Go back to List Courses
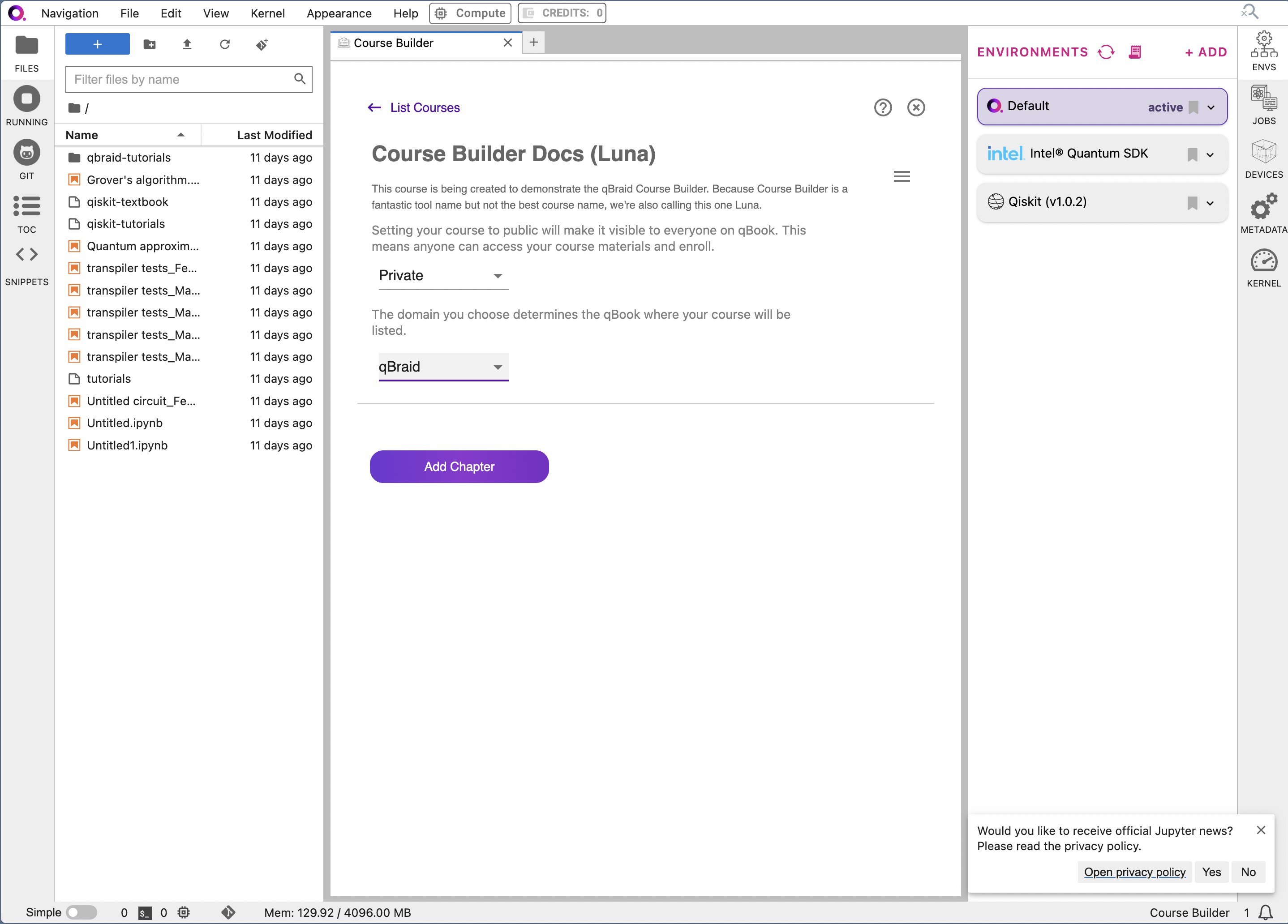The height and width of the screenshot is (924, 1288). click(413, 108)
